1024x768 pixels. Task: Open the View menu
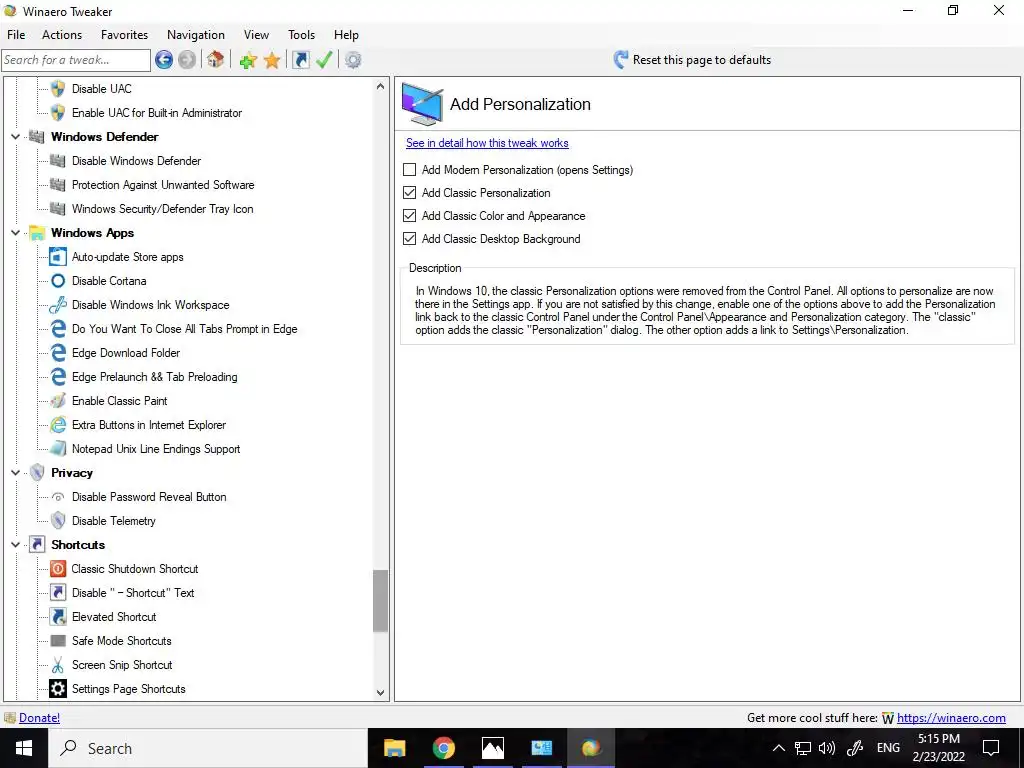click(257, 35)
